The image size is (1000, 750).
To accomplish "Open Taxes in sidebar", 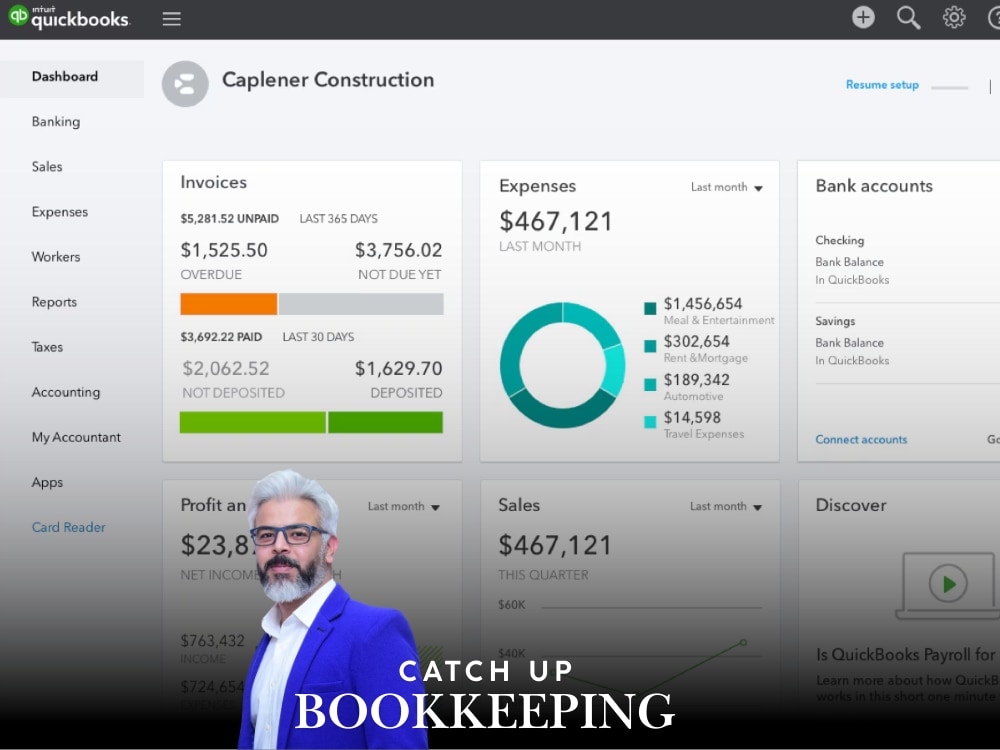I will 47,347.
